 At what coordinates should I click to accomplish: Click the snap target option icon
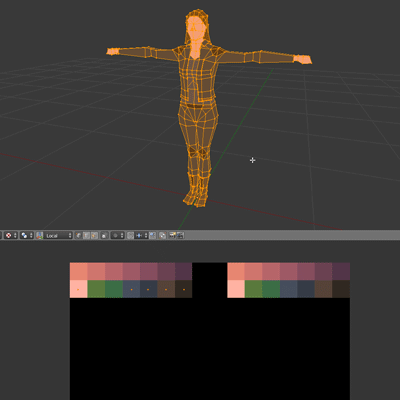[x=153, y=235]
